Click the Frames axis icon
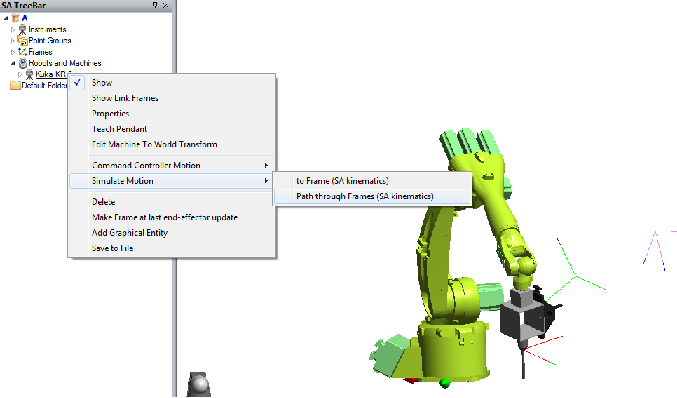 22,52
